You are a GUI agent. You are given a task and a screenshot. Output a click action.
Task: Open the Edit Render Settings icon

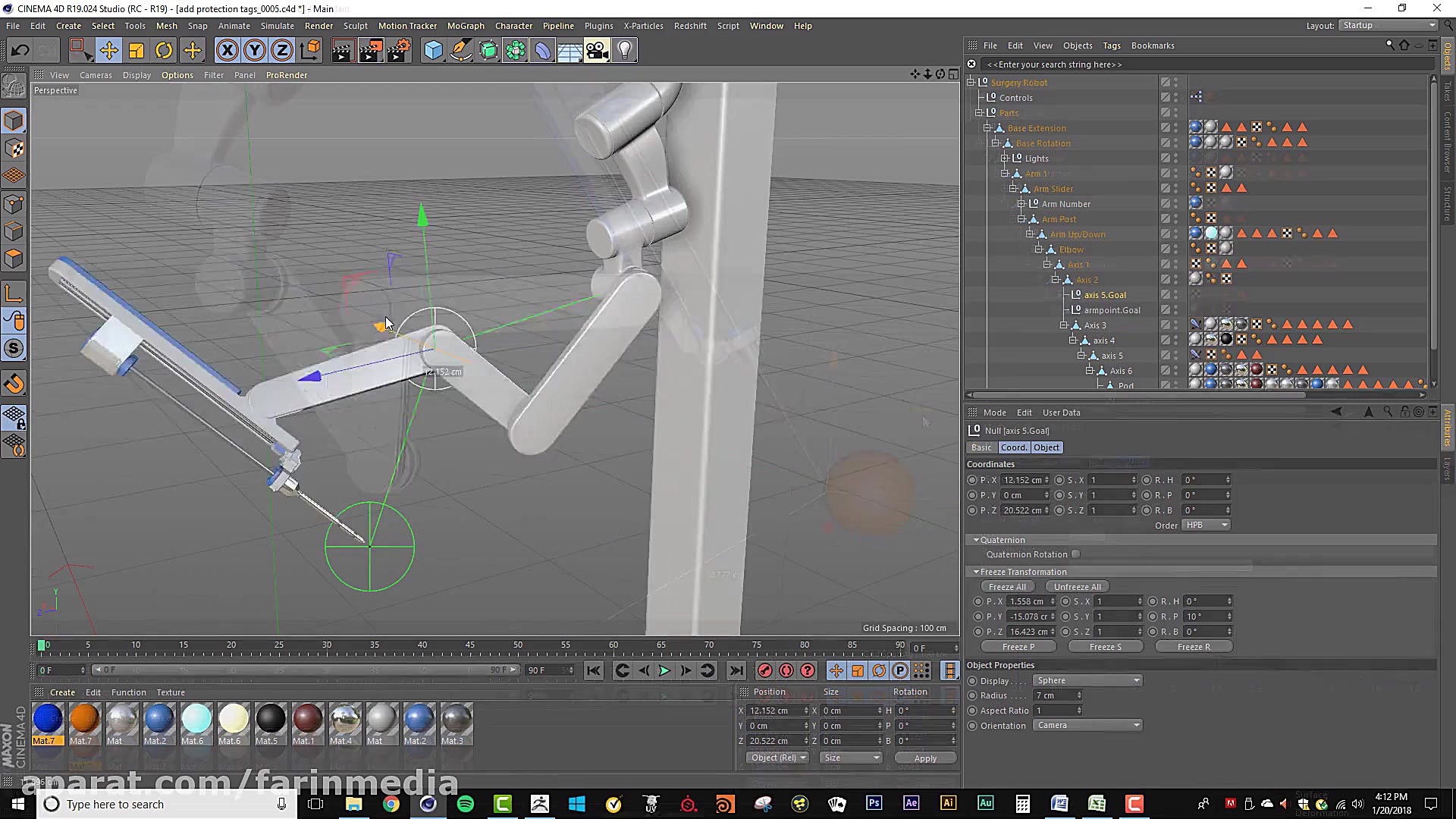(x=398, y=51)
